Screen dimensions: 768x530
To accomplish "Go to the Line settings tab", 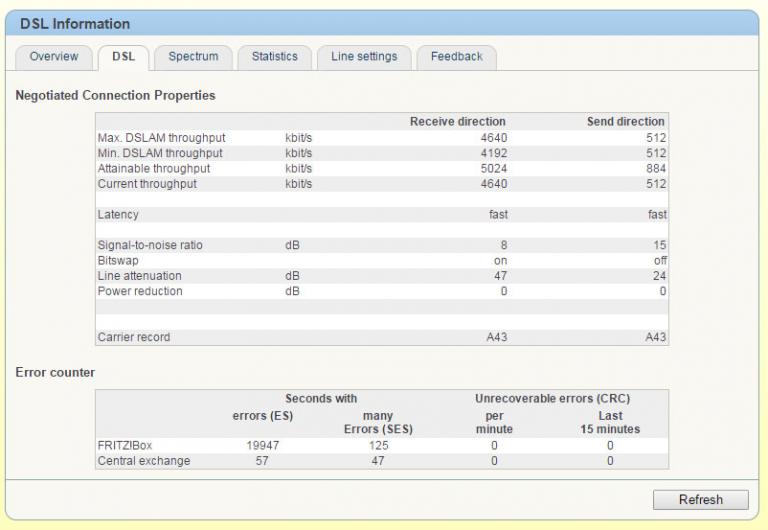I will (364, 57).
